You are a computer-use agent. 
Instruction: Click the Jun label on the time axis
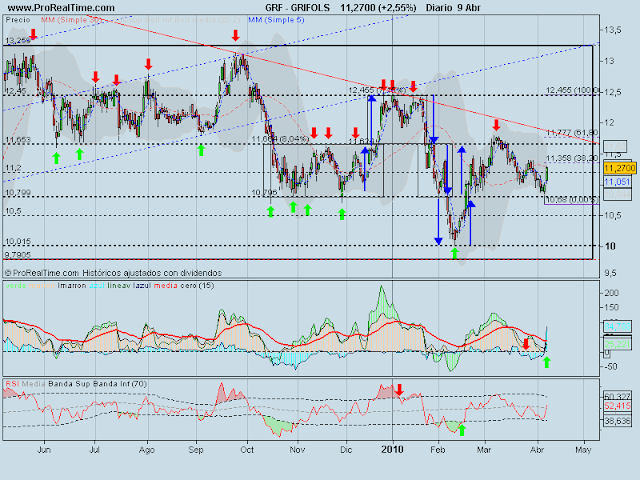[x=44, y=450]
